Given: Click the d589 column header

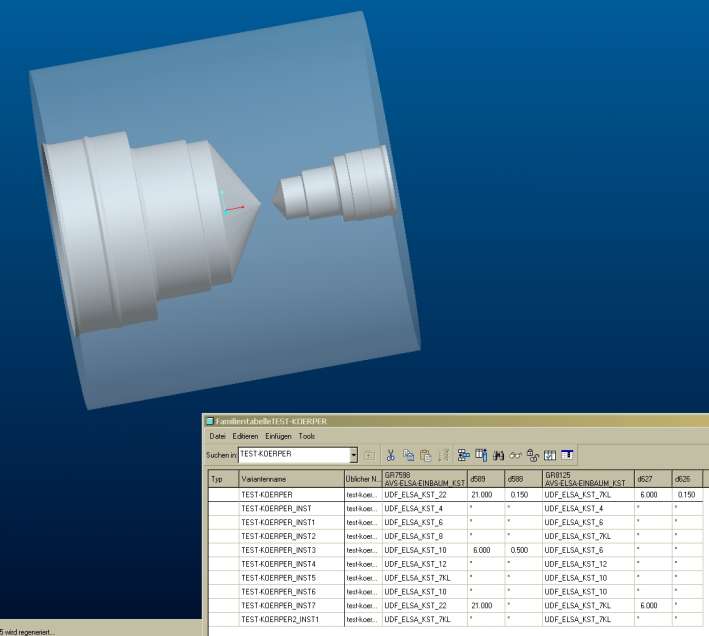Looking at the screenshot, I should coord(486,479).
